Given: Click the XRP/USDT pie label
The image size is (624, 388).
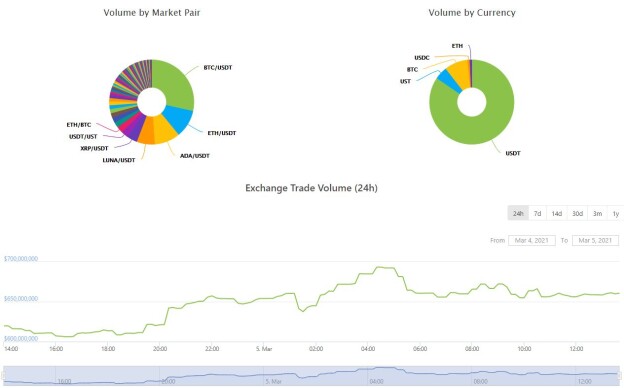Looking at the screenshot, I should [94, 148].
